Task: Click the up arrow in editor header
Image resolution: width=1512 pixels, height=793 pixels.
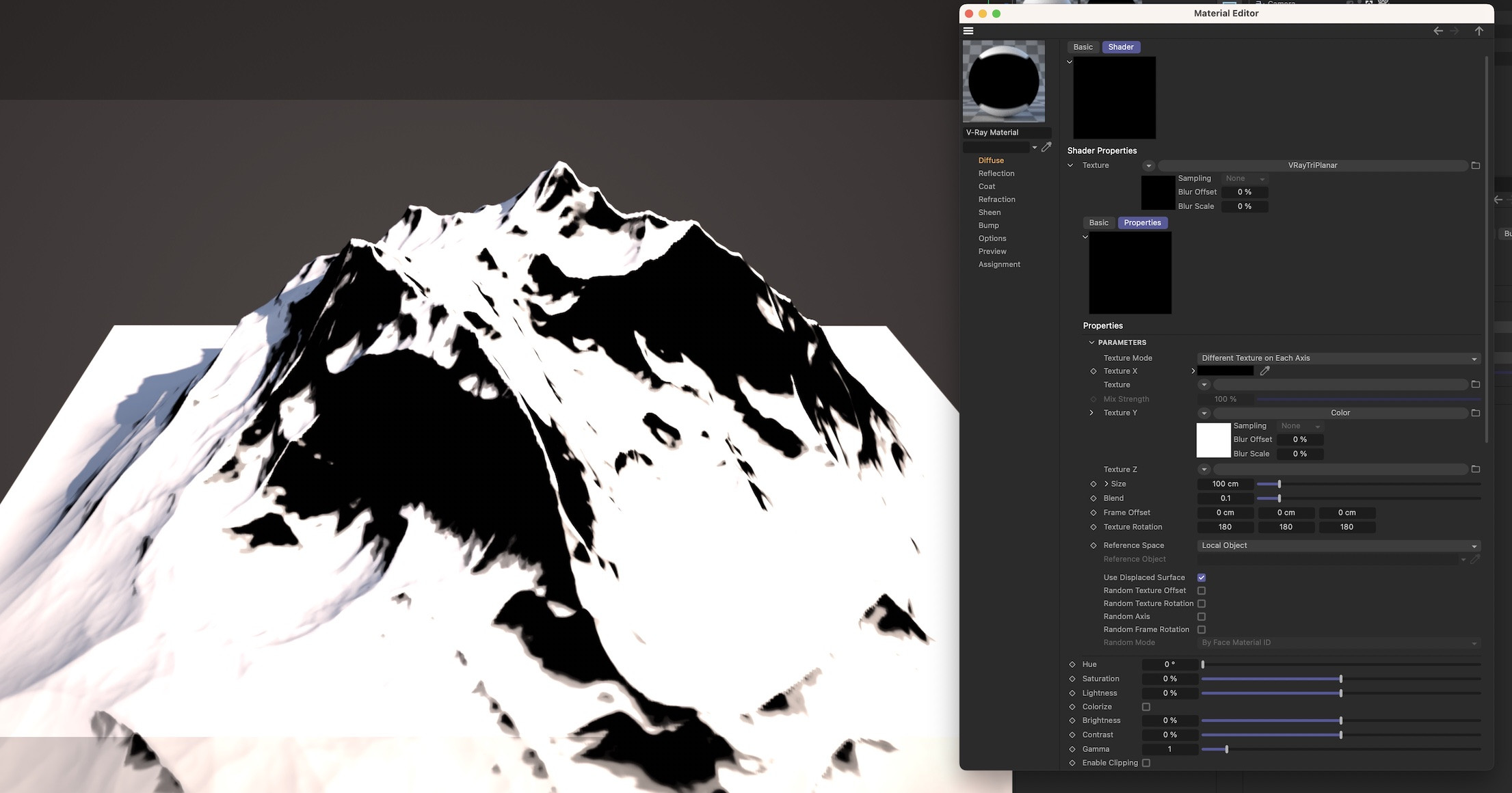Action: 1479,31
